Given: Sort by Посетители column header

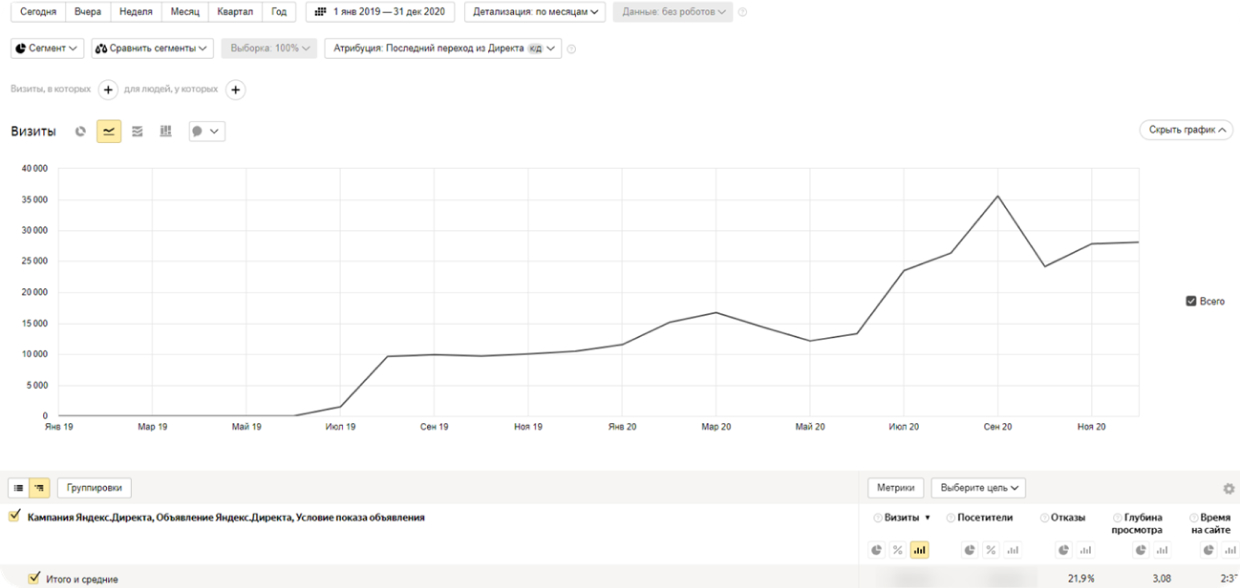Looking at the screenshot, I should coord(985,518).
